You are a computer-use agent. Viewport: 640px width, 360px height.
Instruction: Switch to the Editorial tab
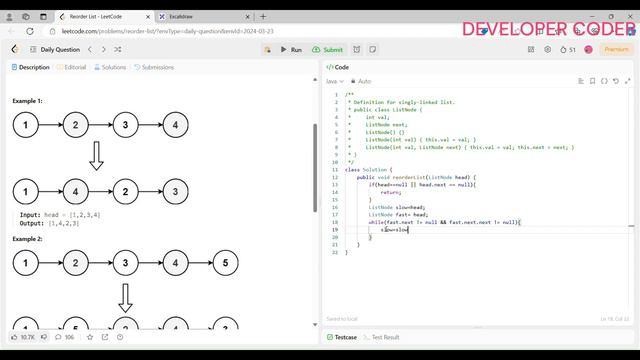click(71, 67)
